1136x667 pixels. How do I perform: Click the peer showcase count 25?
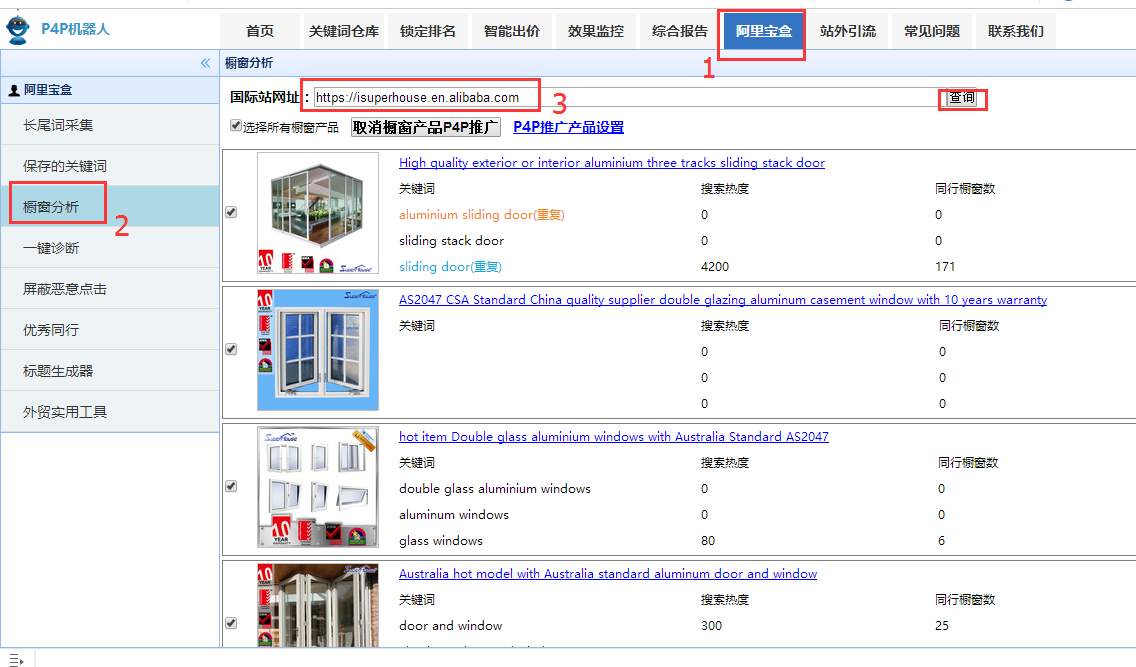click(x=942, y=626)
